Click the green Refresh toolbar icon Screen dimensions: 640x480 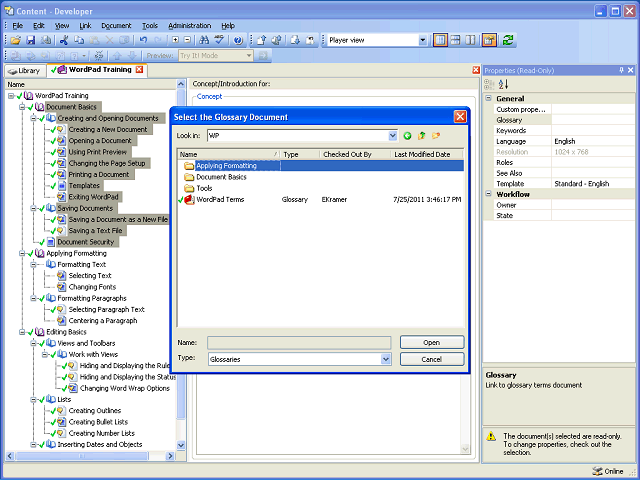508,40
